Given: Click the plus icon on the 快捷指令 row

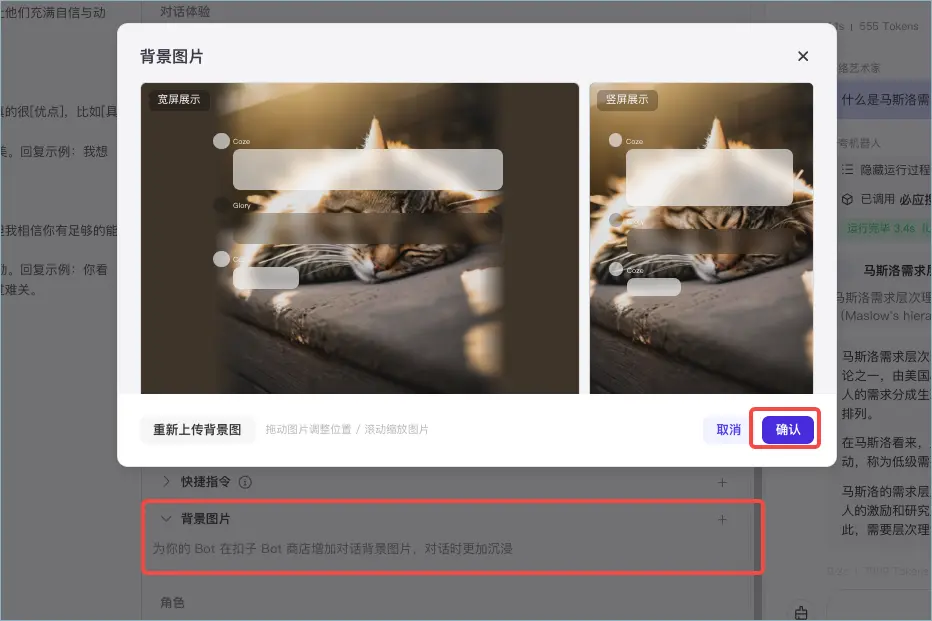Looking at the screenshot, I should [722, 482].
